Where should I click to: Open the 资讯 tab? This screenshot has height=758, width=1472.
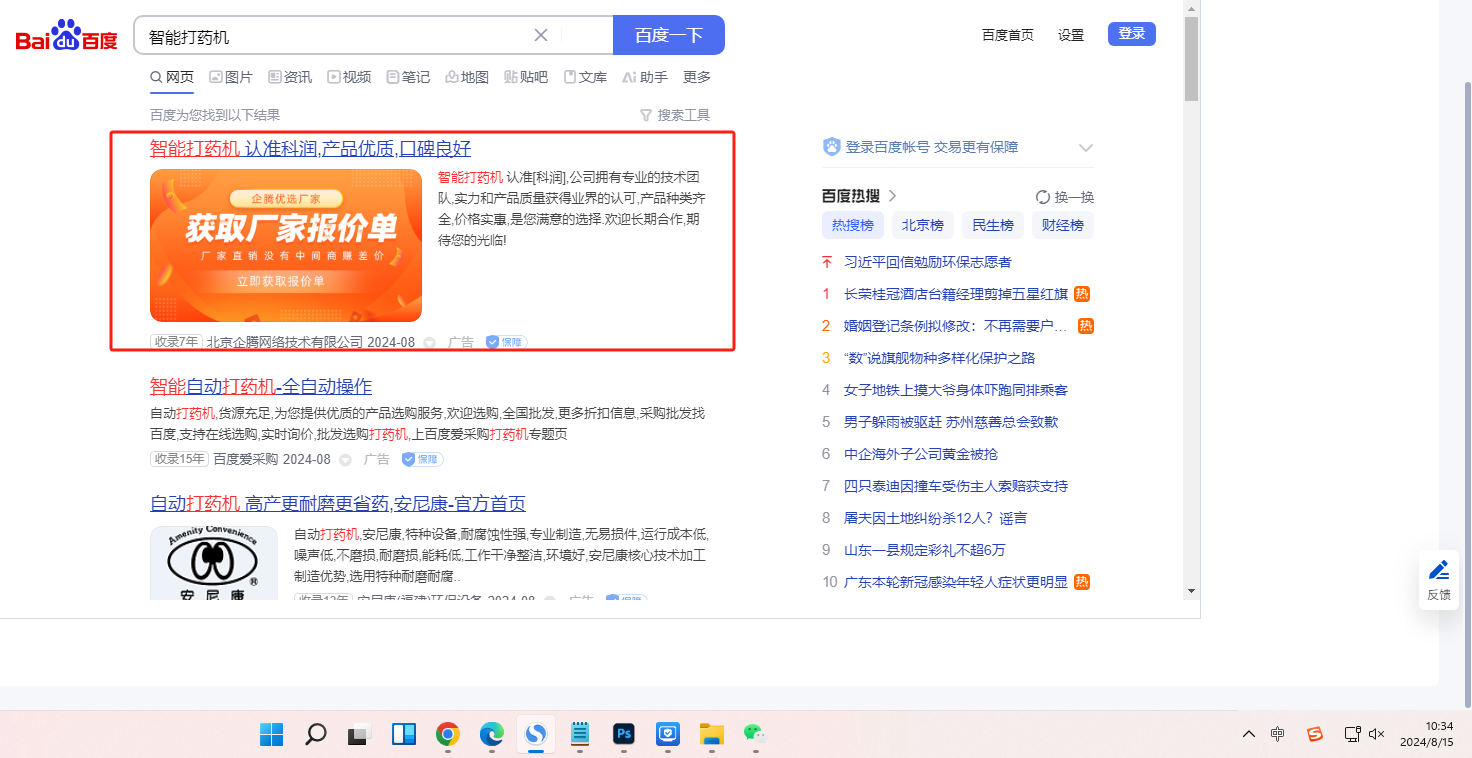pyautogui.click(x=290, y=77)
